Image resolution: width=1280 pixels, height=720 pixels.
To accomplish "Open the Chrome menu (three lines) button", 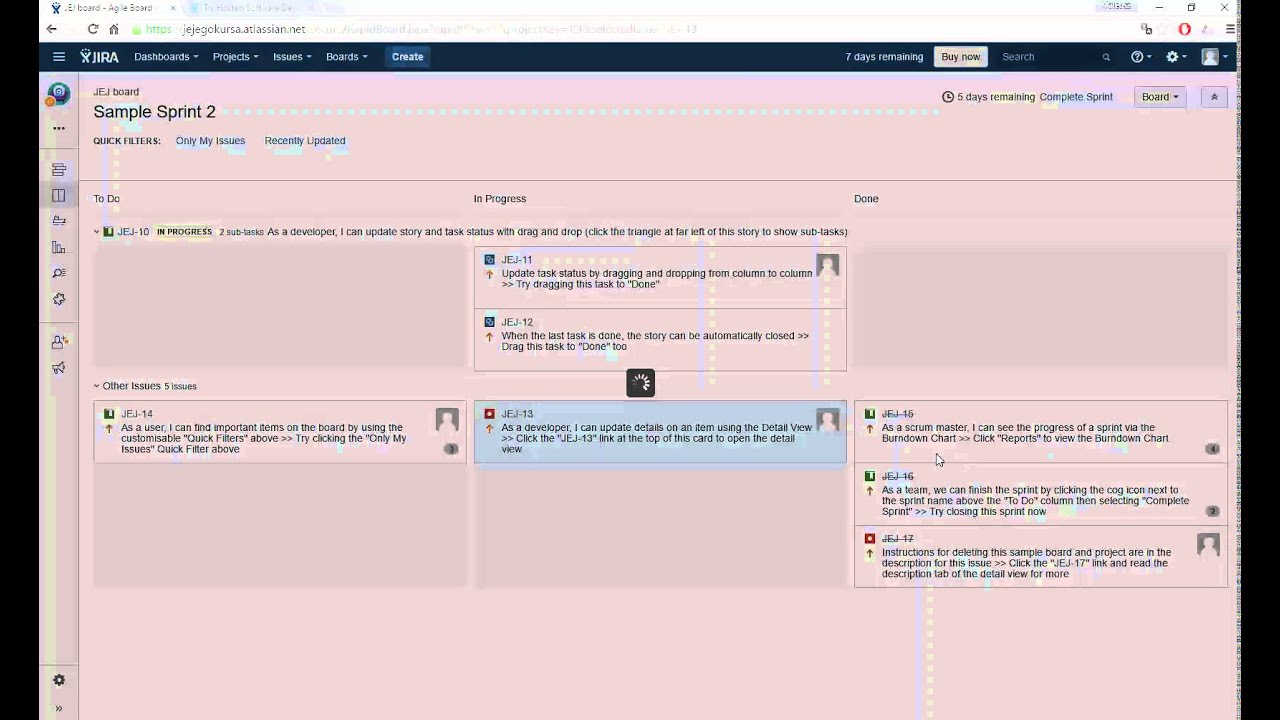I will pyautogui.click(x=1230, y=29).
